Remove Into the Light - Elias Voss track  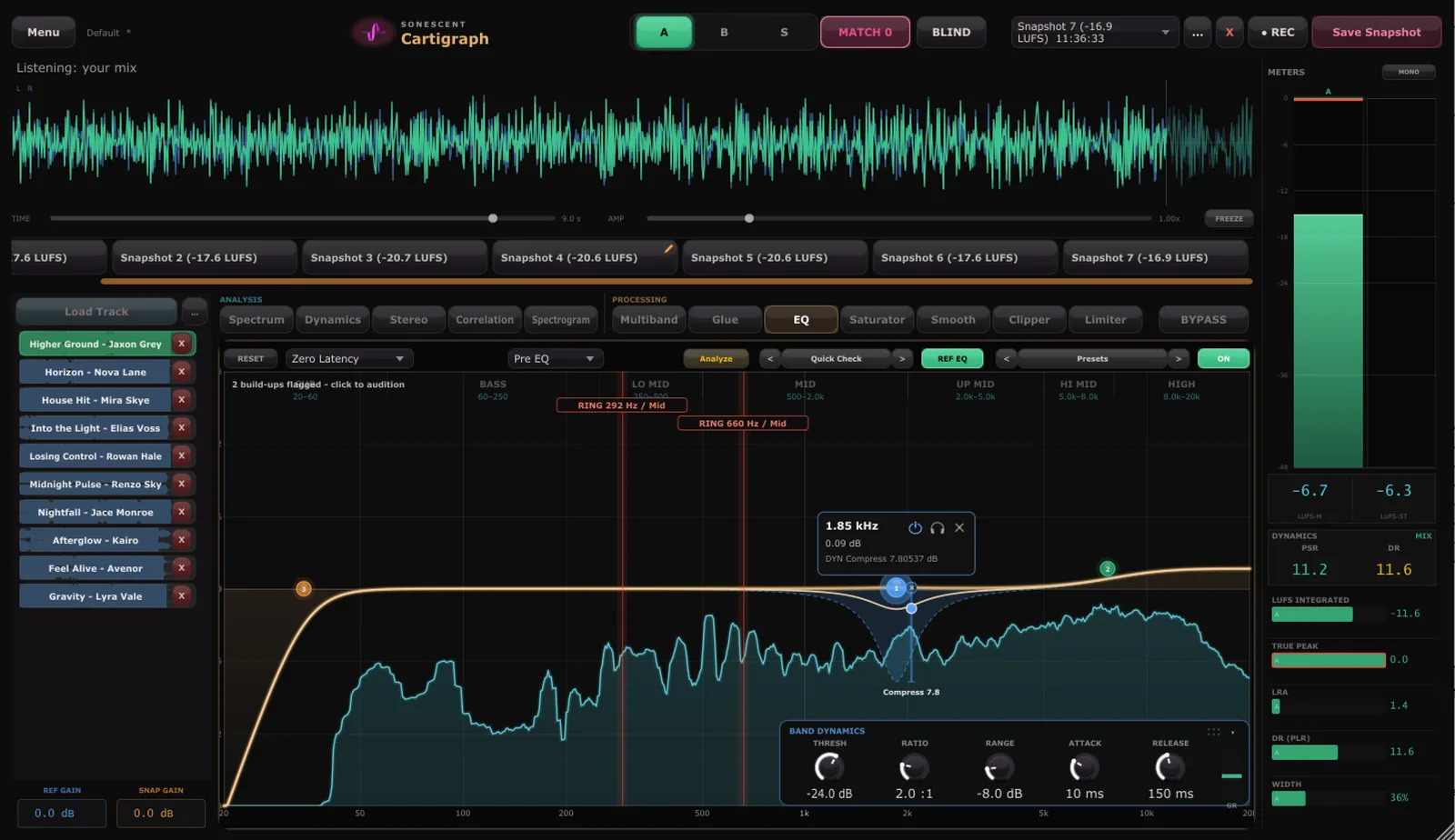point(182,428)
